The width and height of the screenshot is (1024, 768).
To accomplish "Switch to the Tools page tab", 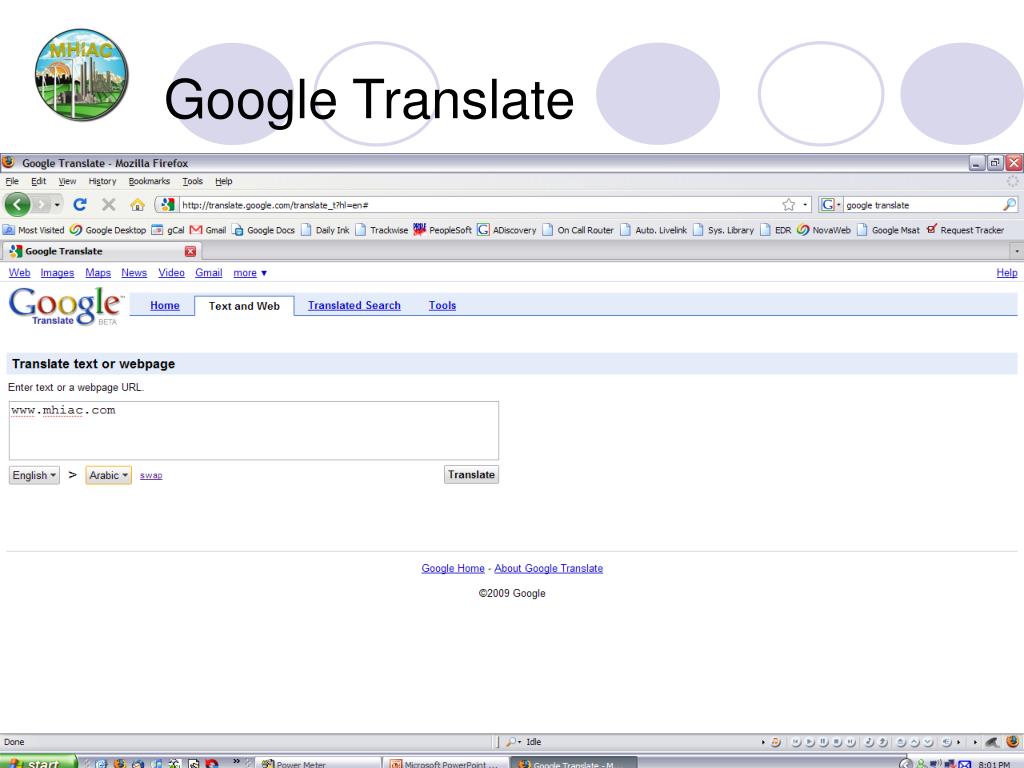I will [x=442, y=306].
